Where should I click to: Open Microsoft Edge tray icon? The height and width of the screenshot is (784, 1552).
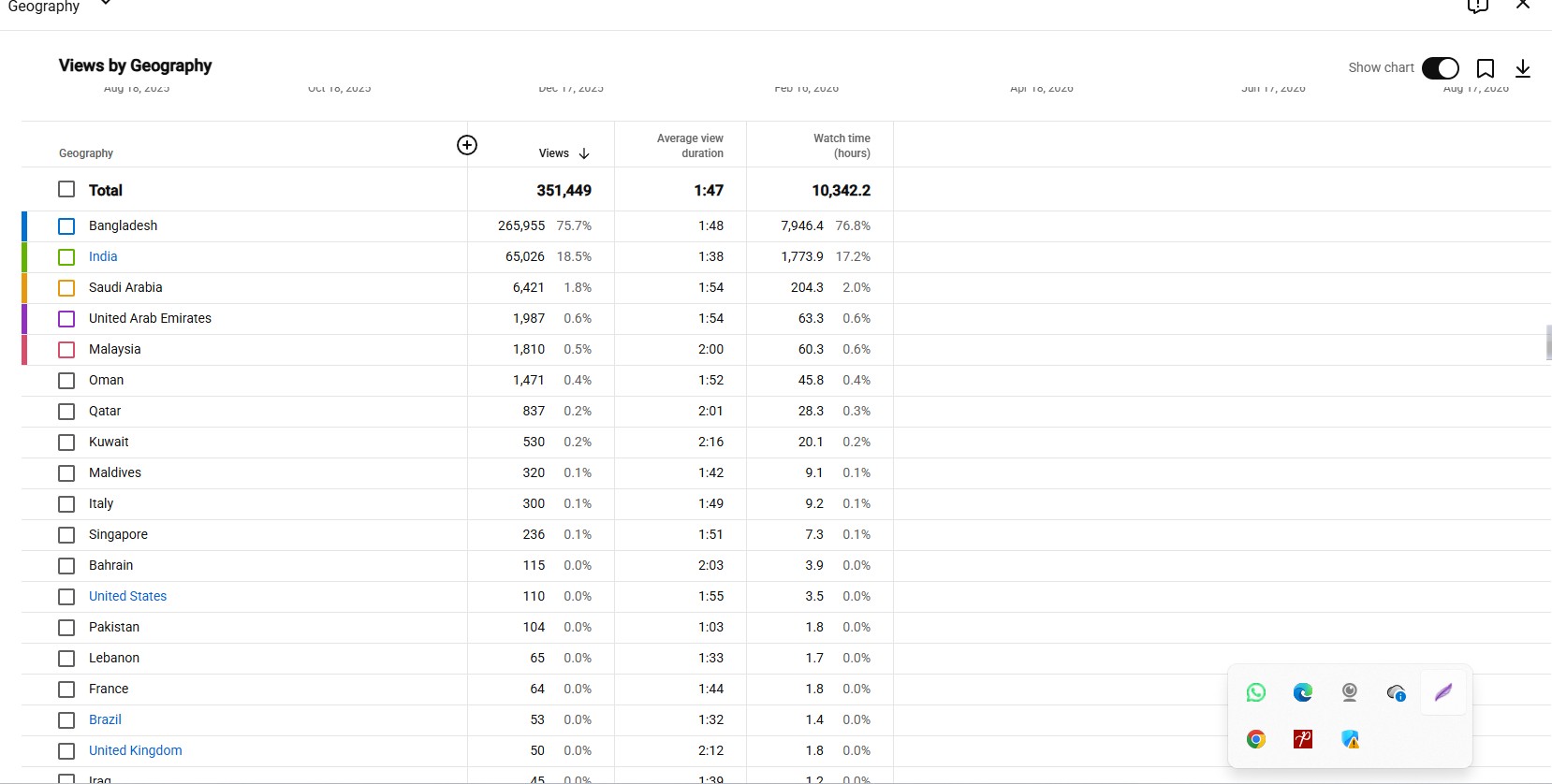pyautogui.click(x=1303, y=692)
